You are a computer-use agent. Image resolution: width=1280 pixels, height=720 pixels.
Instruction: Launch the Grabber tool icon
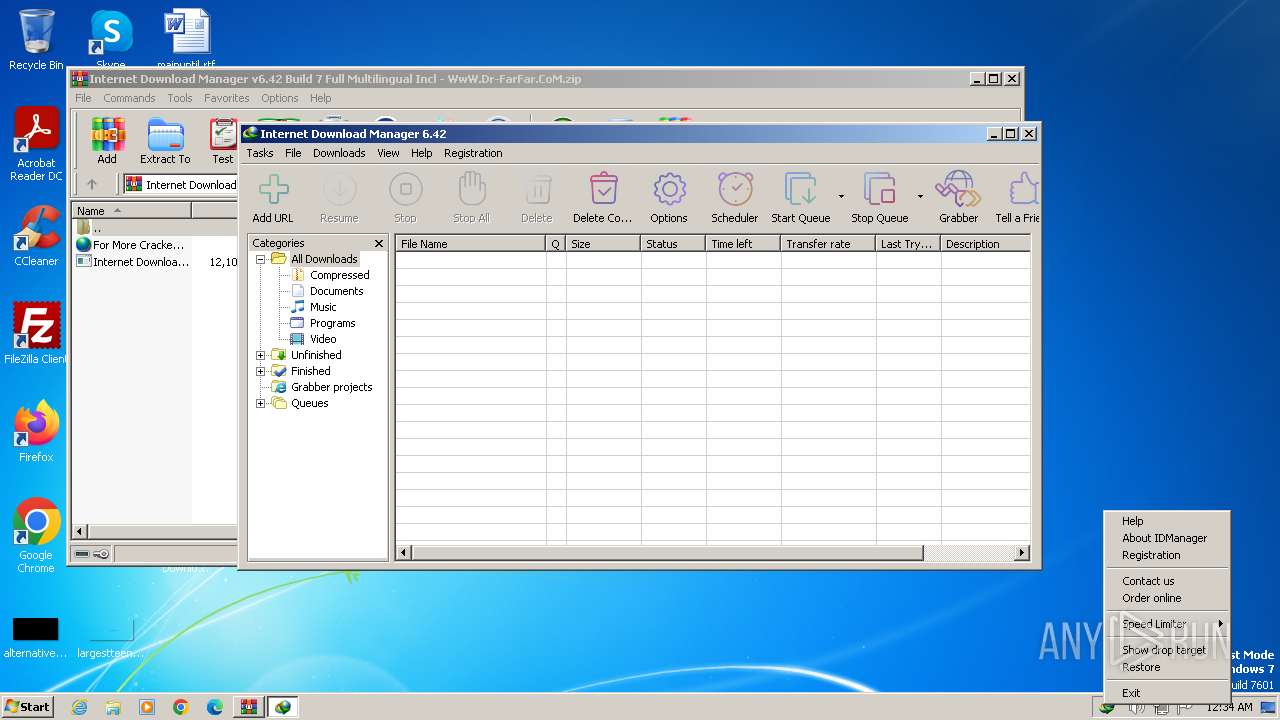[x=958, y=189]
